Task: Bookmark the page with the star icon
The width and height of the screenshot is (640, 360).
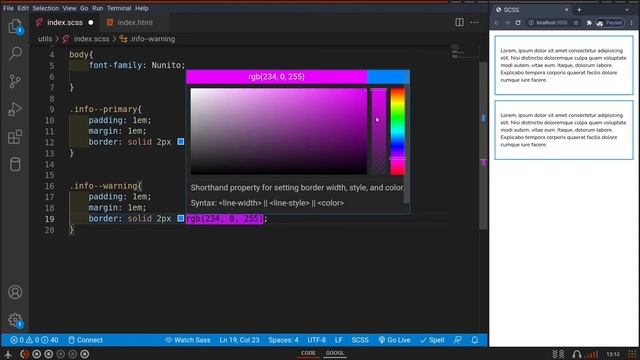Action: click(x=576, y=22)
